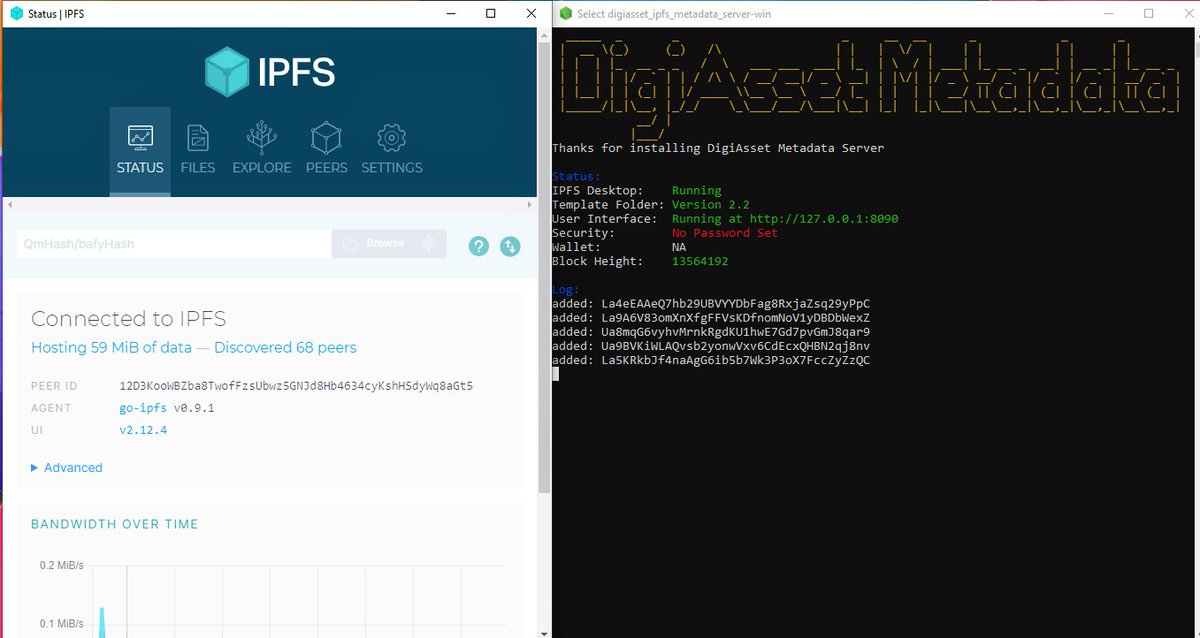
Task: Click the log line ending Zsq29yPpC
Action: tap(711, 303)
